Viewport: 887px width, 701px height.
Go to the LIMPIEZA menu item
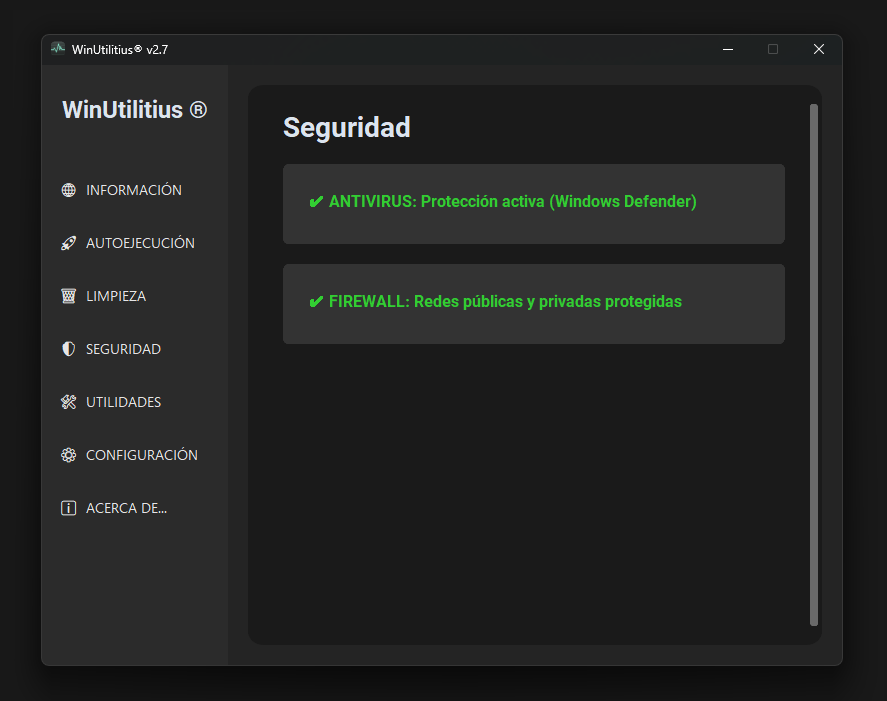[116, 296]
